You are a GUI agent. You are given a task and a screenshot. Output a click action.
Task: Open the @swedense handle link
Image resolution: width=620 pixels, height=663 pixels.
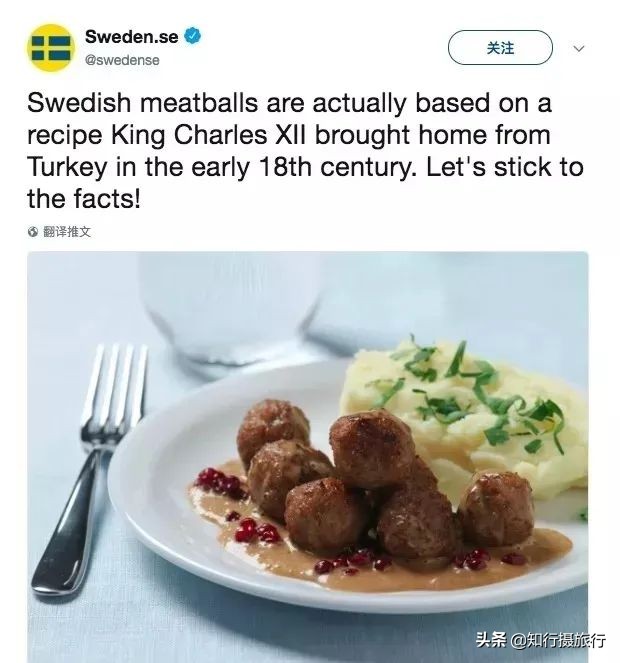(x=122, y=60)
